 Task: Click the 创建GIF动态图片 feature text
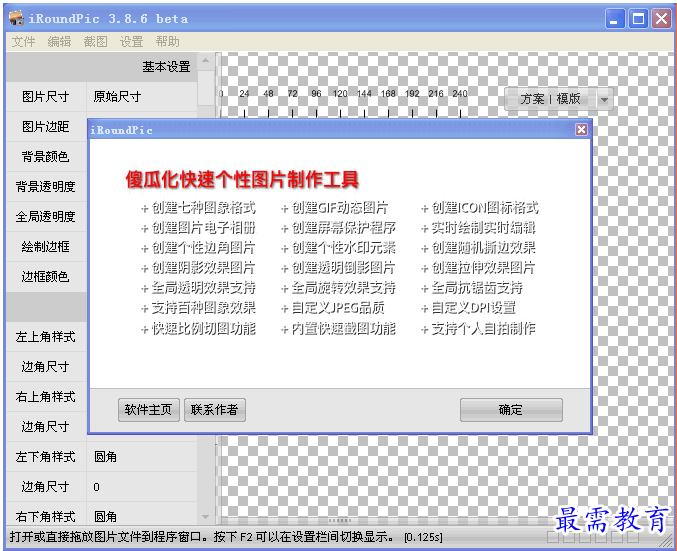point(335,208)
